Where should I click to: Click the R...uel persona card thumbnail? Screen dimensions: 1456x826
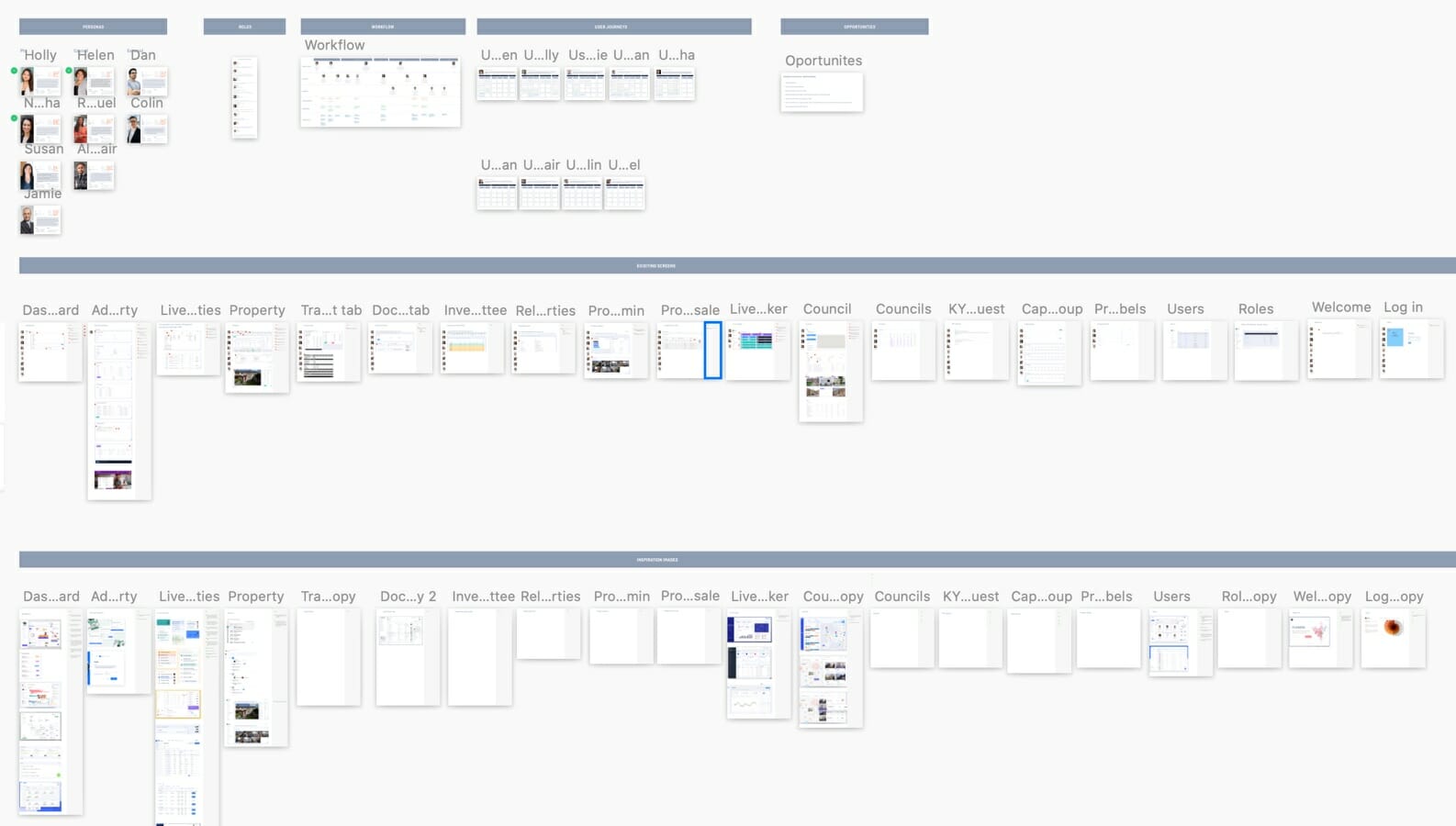pyautogui.click(x=94, y=128)
